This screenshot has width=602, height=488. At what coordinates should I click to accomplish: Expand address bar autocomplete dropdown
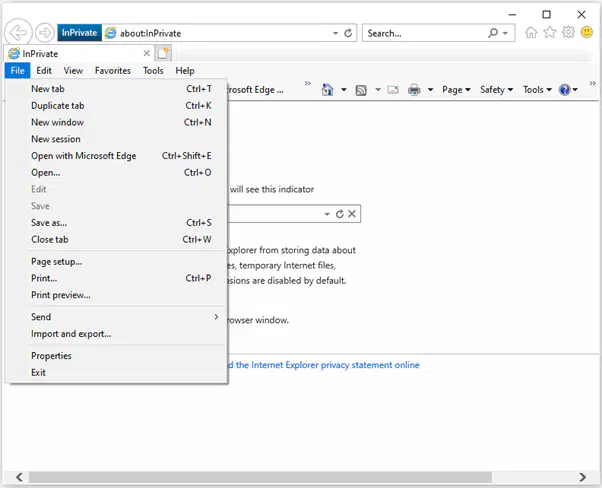336,33
